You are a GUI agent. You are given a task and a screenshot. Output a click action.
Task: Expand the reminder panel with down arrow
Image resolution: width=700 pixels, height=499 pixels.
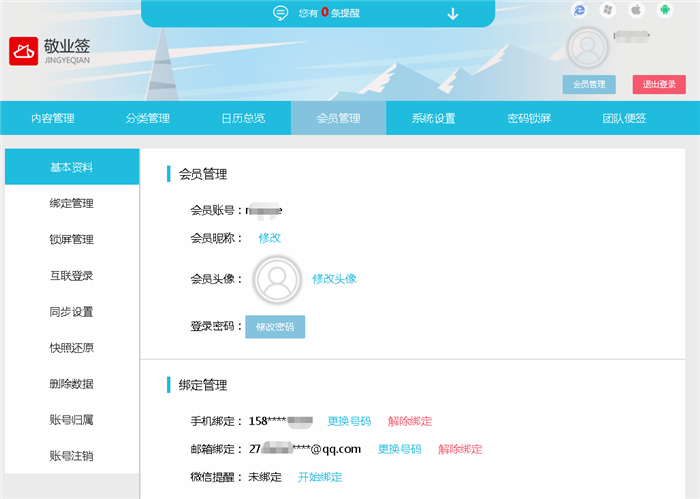452,13
